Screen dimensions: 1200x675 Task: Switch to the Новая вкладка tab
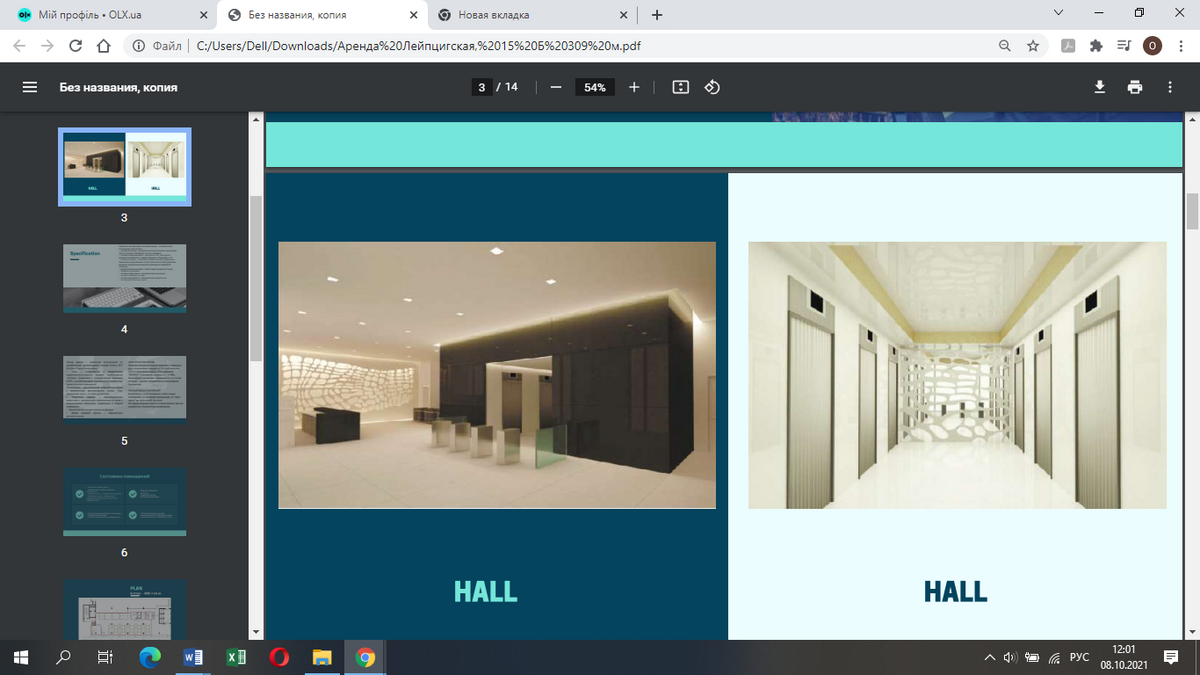(x=530, y=15)
